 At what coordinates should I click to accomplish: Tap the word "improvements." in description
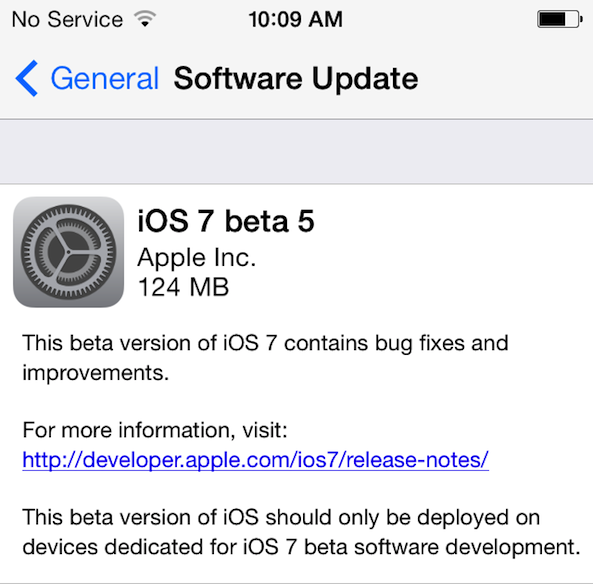(x=96, y=373)
